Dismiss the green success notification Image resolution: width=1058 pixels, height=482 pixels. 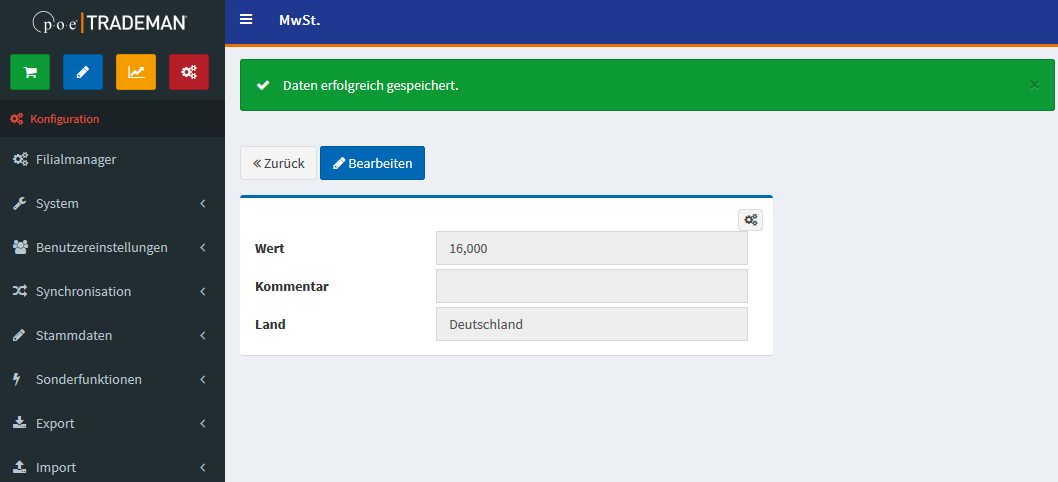pyautogui.click(x=1034, y=85)
